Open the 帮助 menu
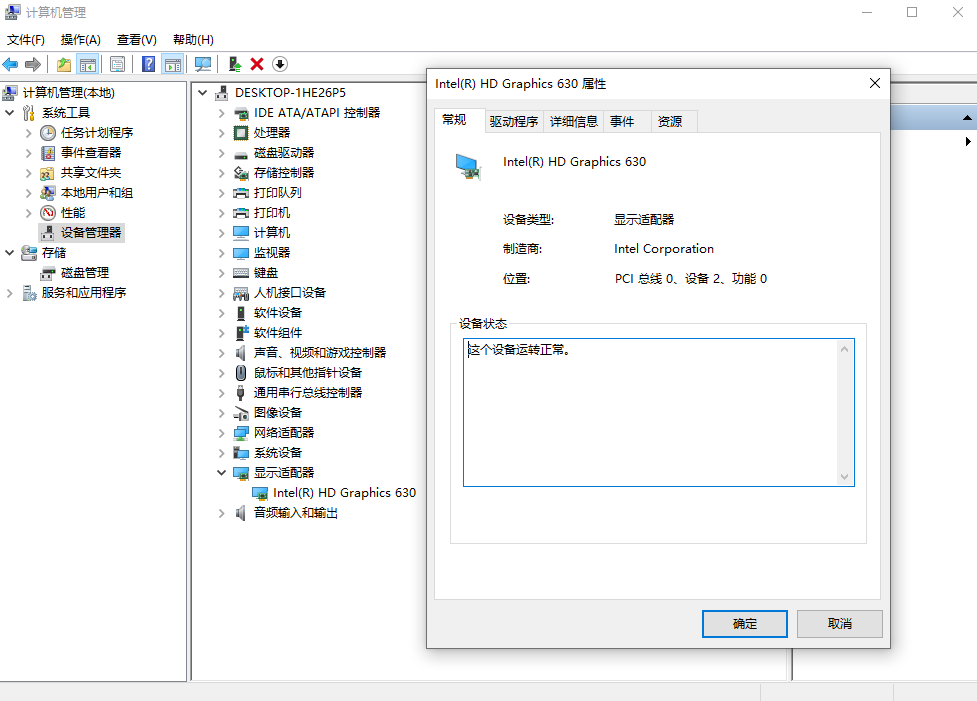 point(190,39)
